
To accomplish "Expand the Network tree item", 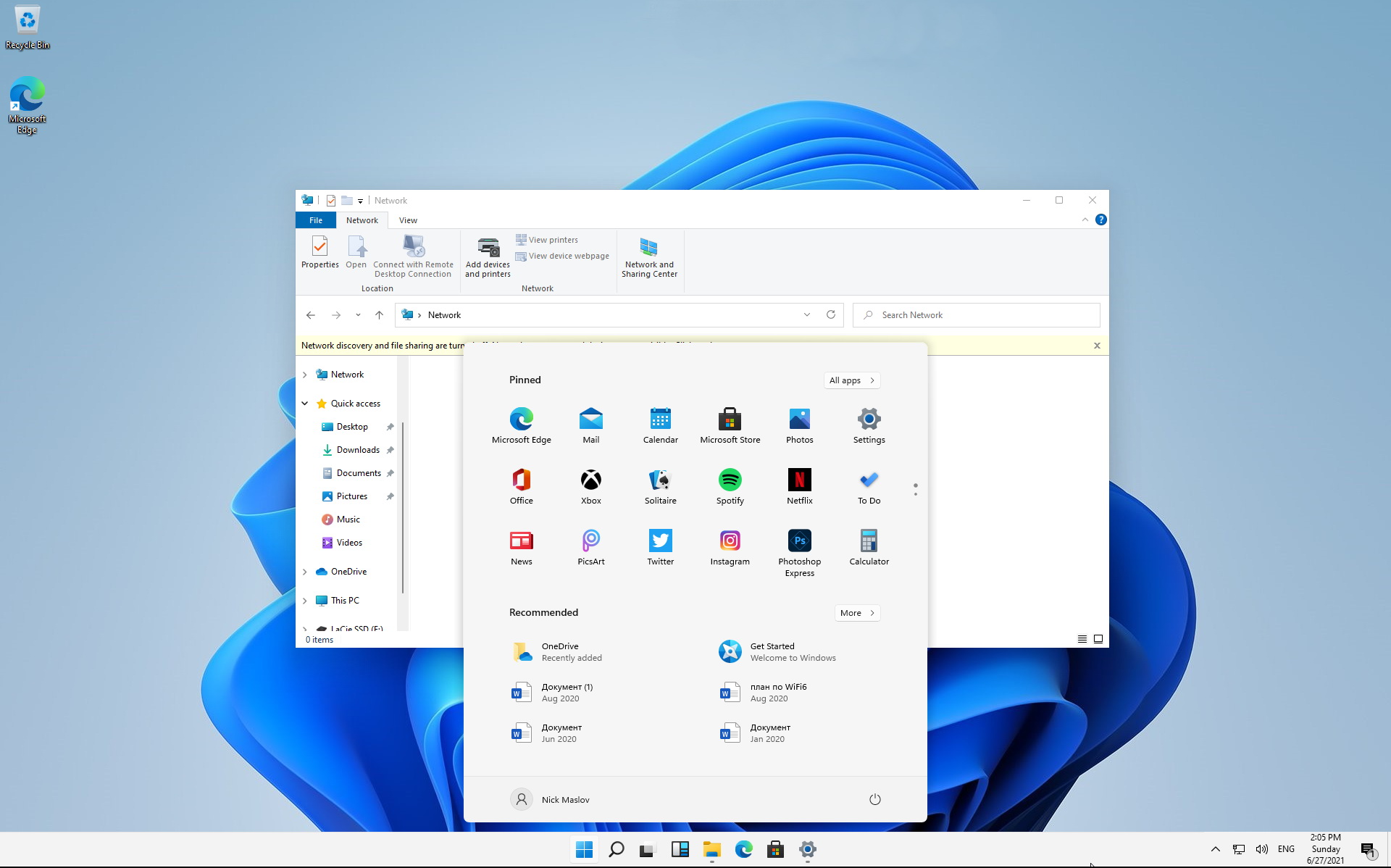I will 305,374.
